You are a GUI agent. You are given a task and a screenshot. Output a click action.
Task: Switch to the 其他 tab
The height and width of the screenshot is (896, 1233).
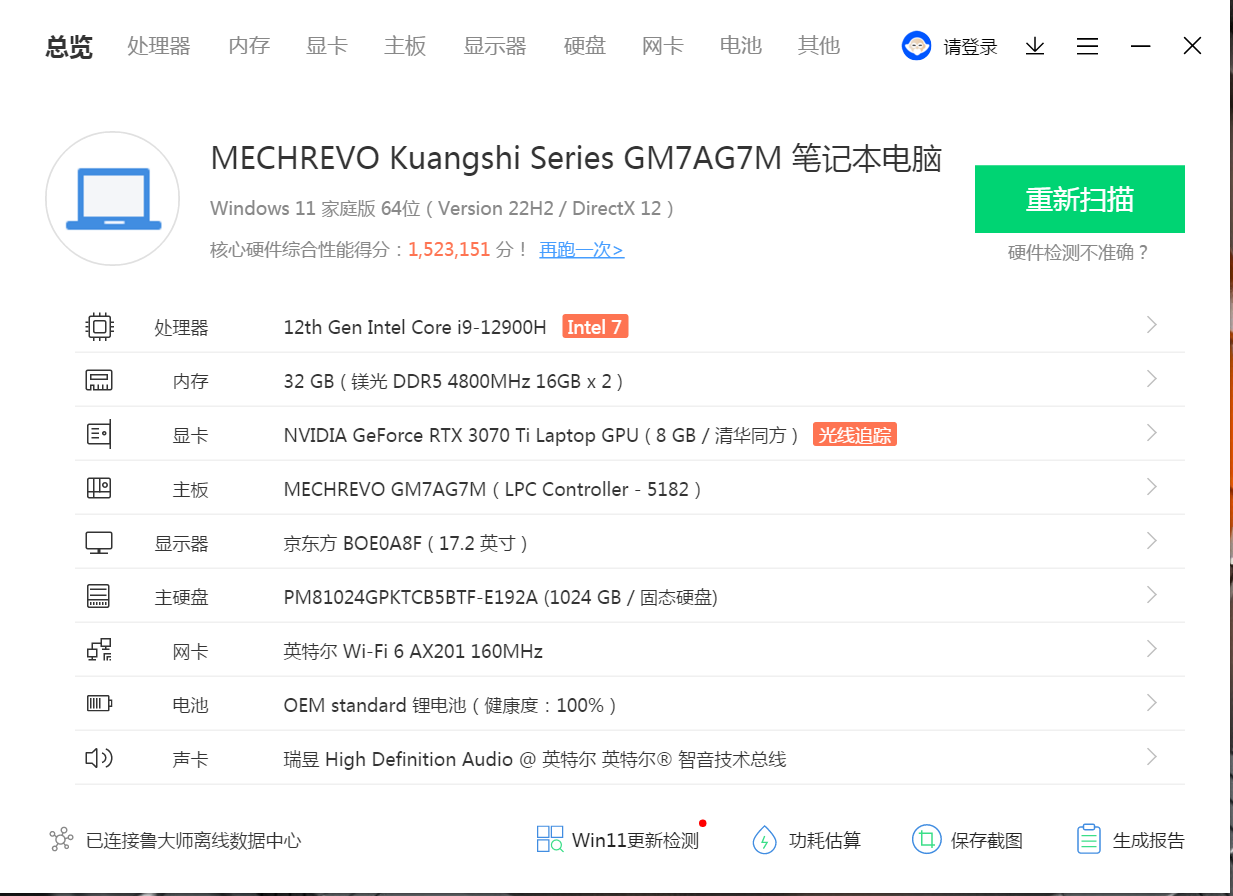(x=819, y=46)
